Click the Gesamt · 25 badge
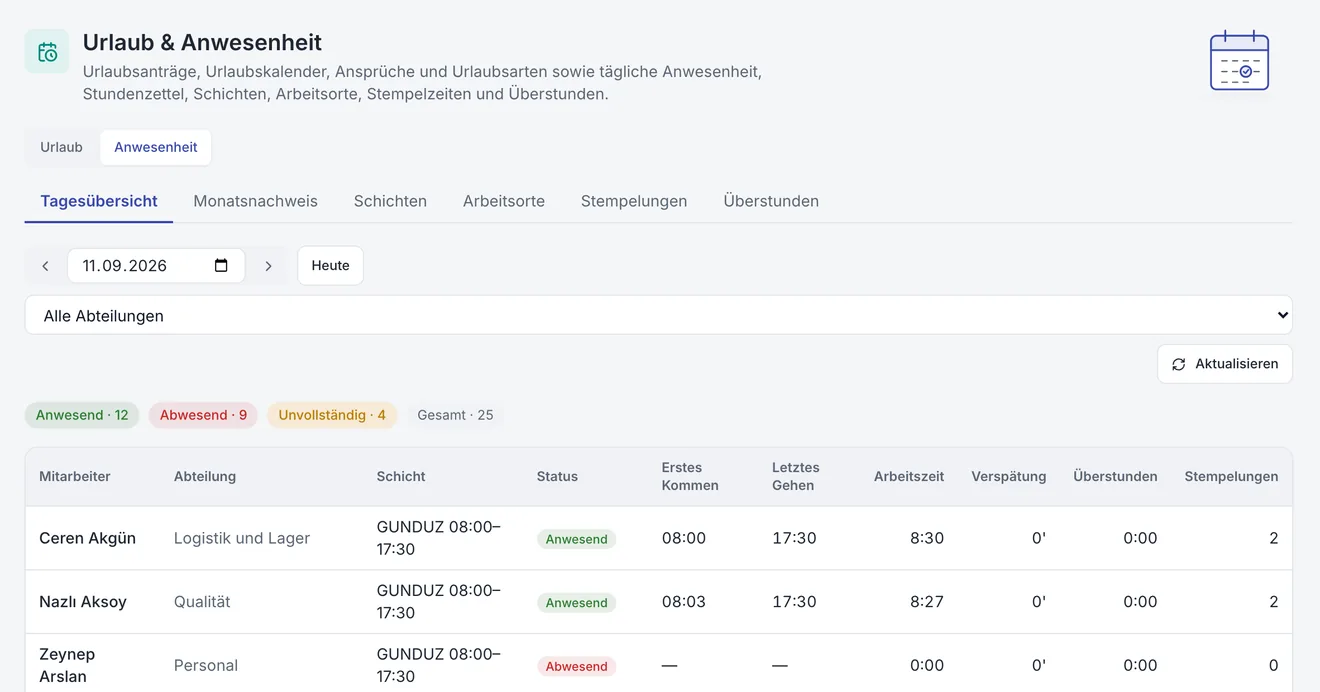This screenshot has height=692, width=1320. 455,415
